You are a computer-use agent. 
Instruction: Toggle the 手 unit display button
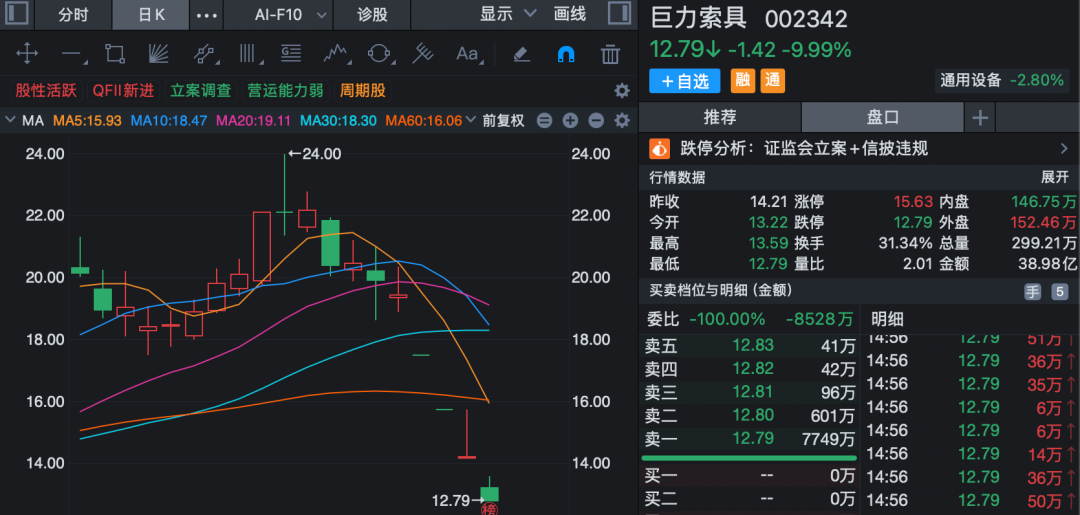click(x=1032, y=292)
